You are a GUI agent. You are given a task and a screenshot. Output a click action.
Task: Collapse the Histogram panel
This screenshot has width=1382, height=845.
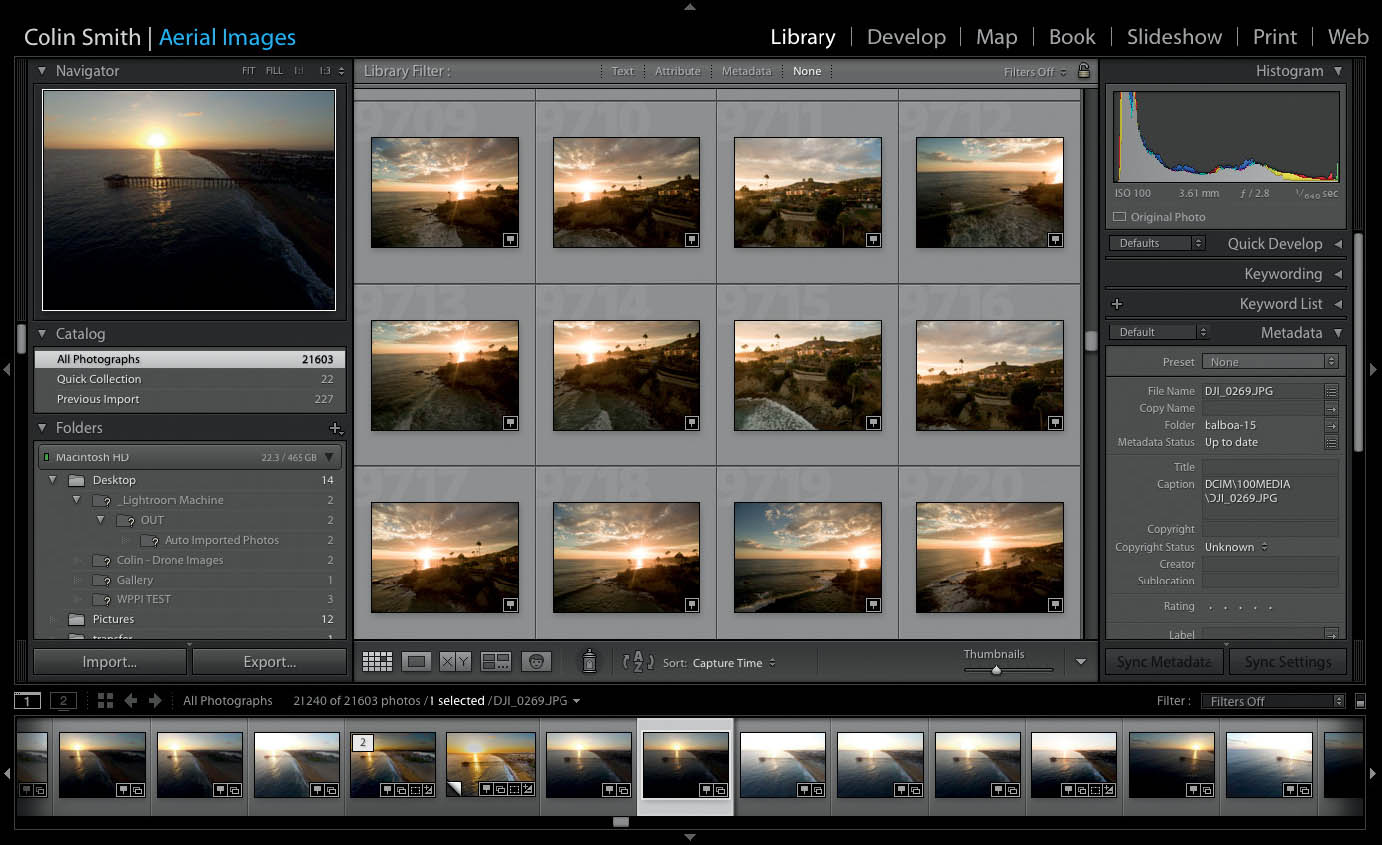click(1338, 71)
